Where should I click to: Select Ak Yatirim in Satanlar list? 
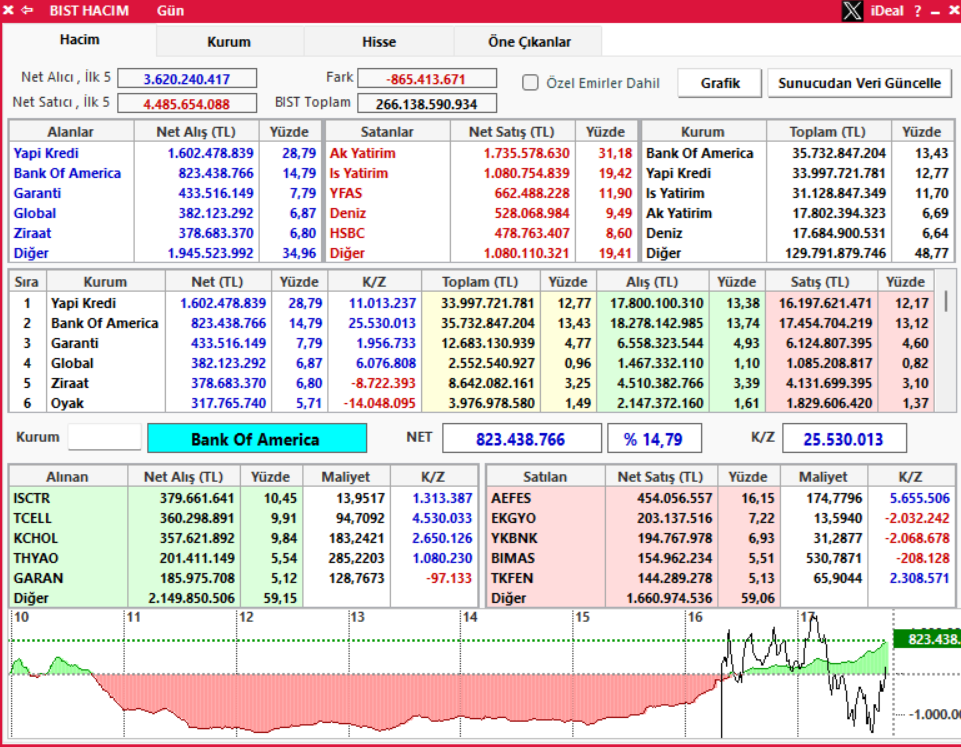362,153
